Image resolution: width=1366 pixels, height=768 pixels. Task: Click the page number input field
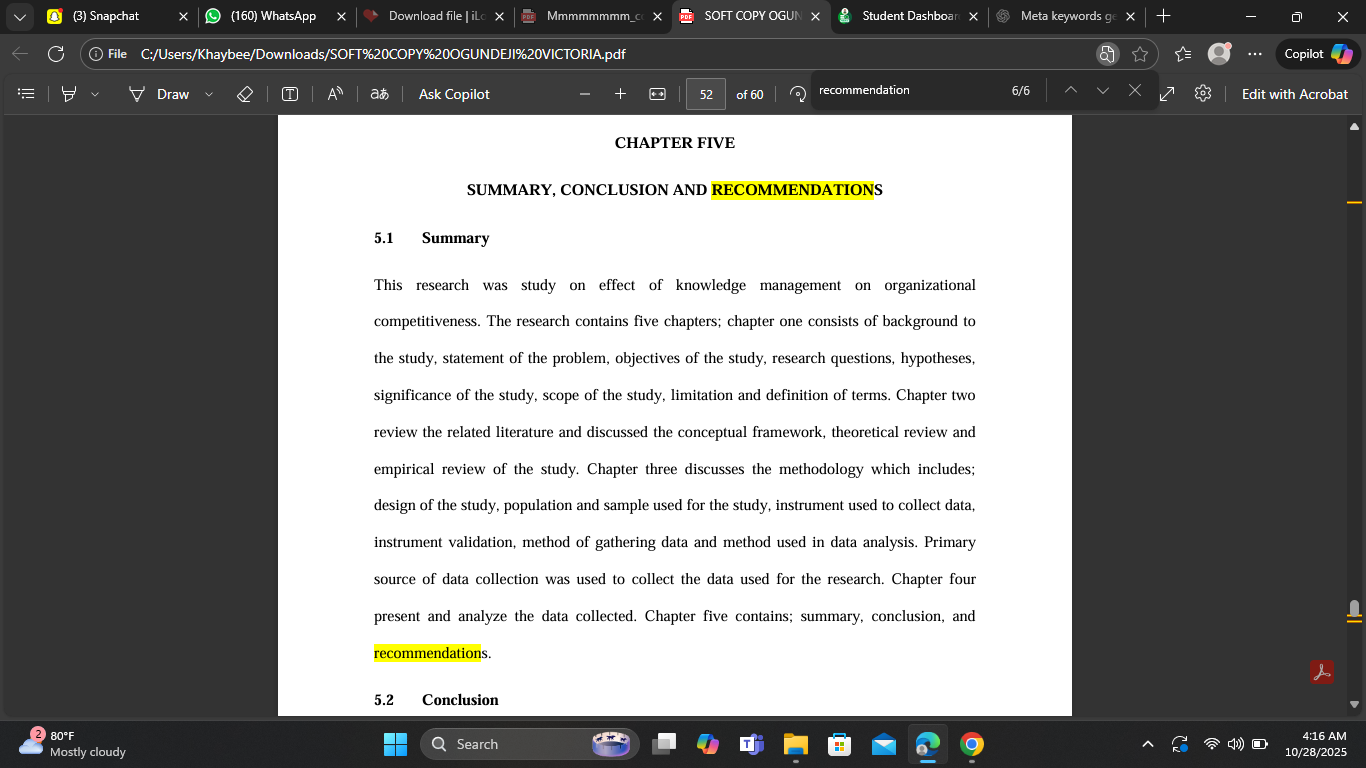tap(706, 94)
